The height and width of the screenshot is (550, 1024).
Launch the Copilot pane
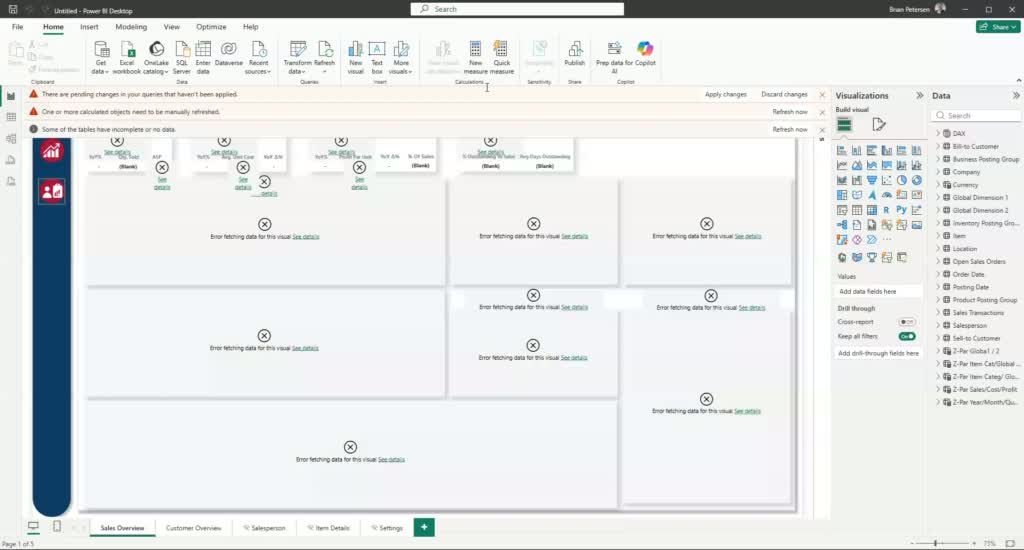point(645,54)
